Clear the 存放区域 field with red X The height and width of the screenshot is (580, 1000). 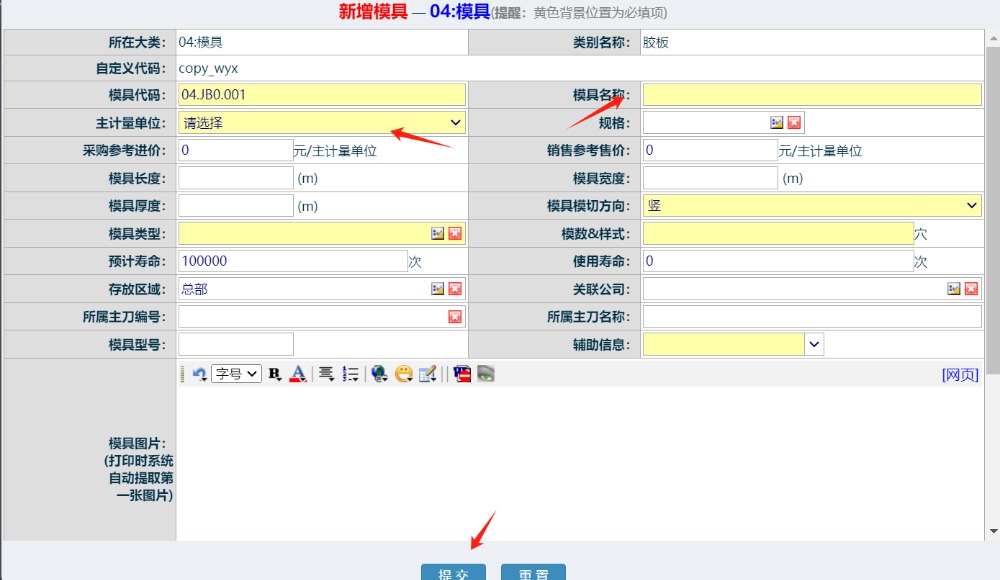(x=455, y=289)
